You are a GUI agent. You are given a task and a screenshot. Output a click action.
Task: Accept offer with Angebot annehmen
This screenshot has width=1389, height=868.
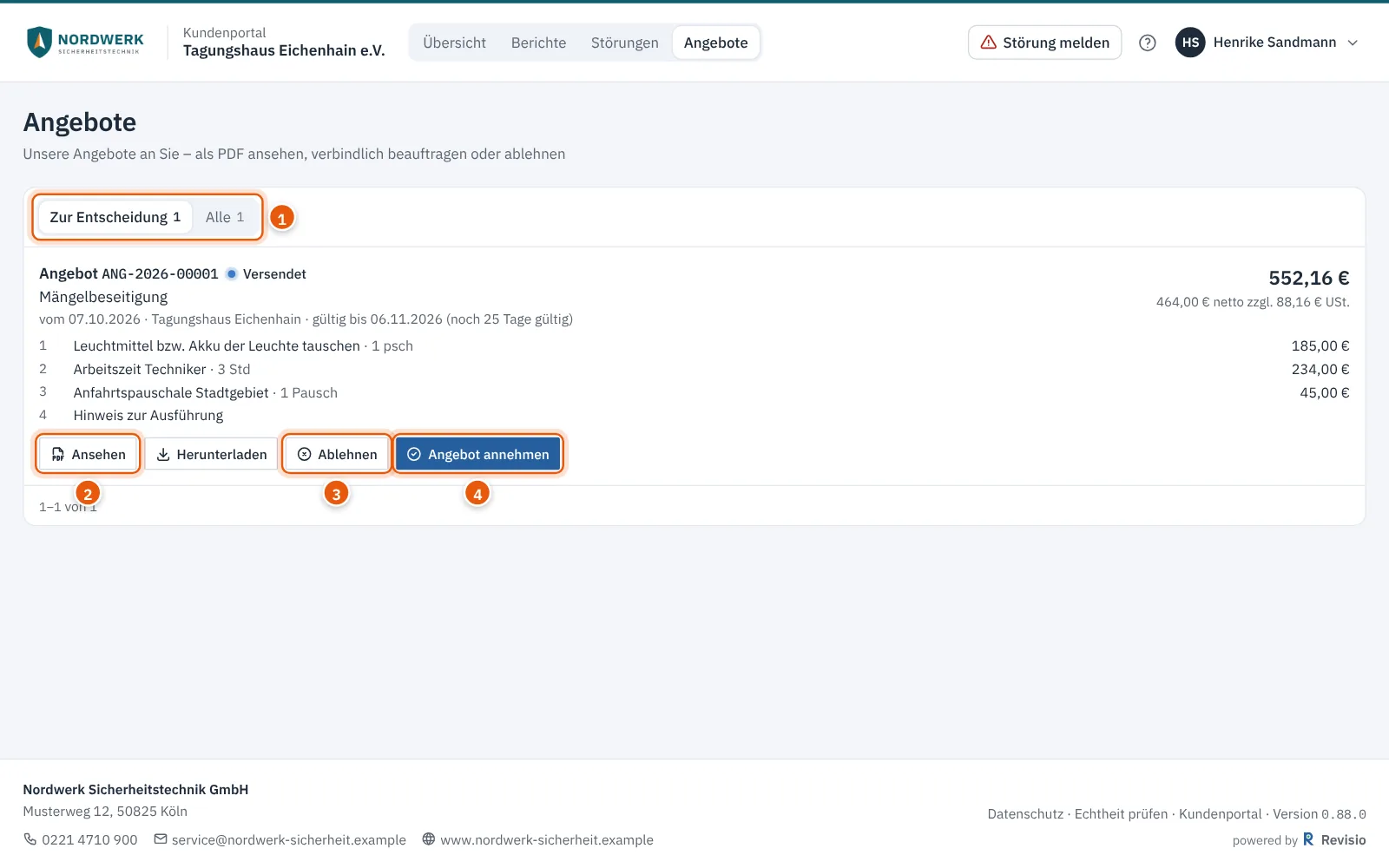478,454
